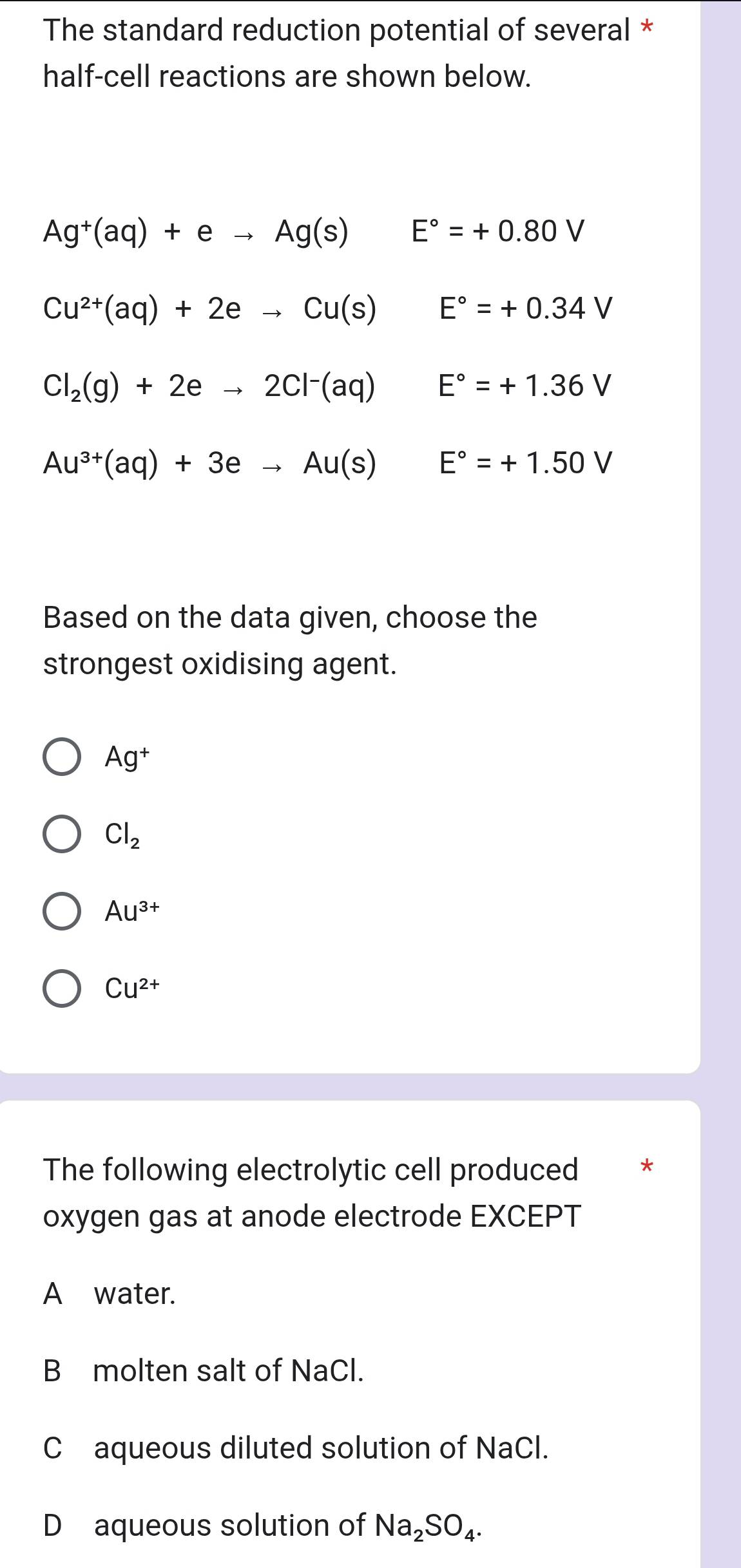Click the red required asterisk on first question
The height and width of the screenshot is (1568, 741).
tap(647, 26)
